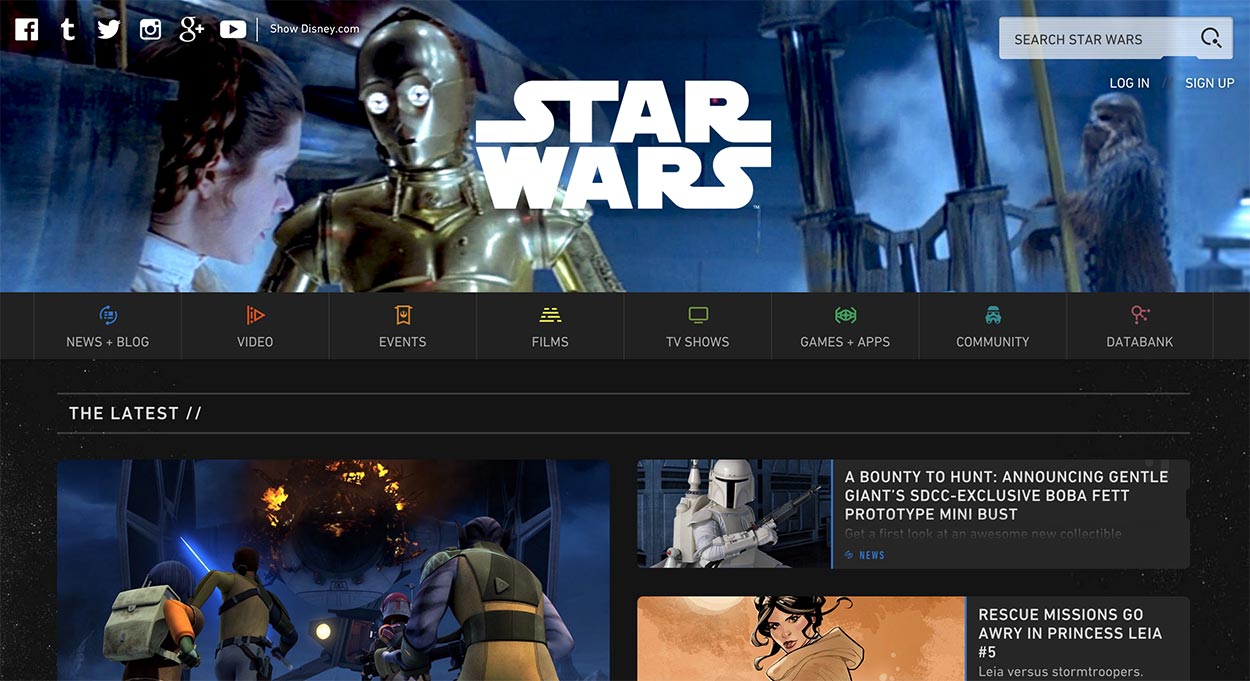The image size is (1250, 681).
Task: Click the Sign Up link
Action: click(1210, 83)
